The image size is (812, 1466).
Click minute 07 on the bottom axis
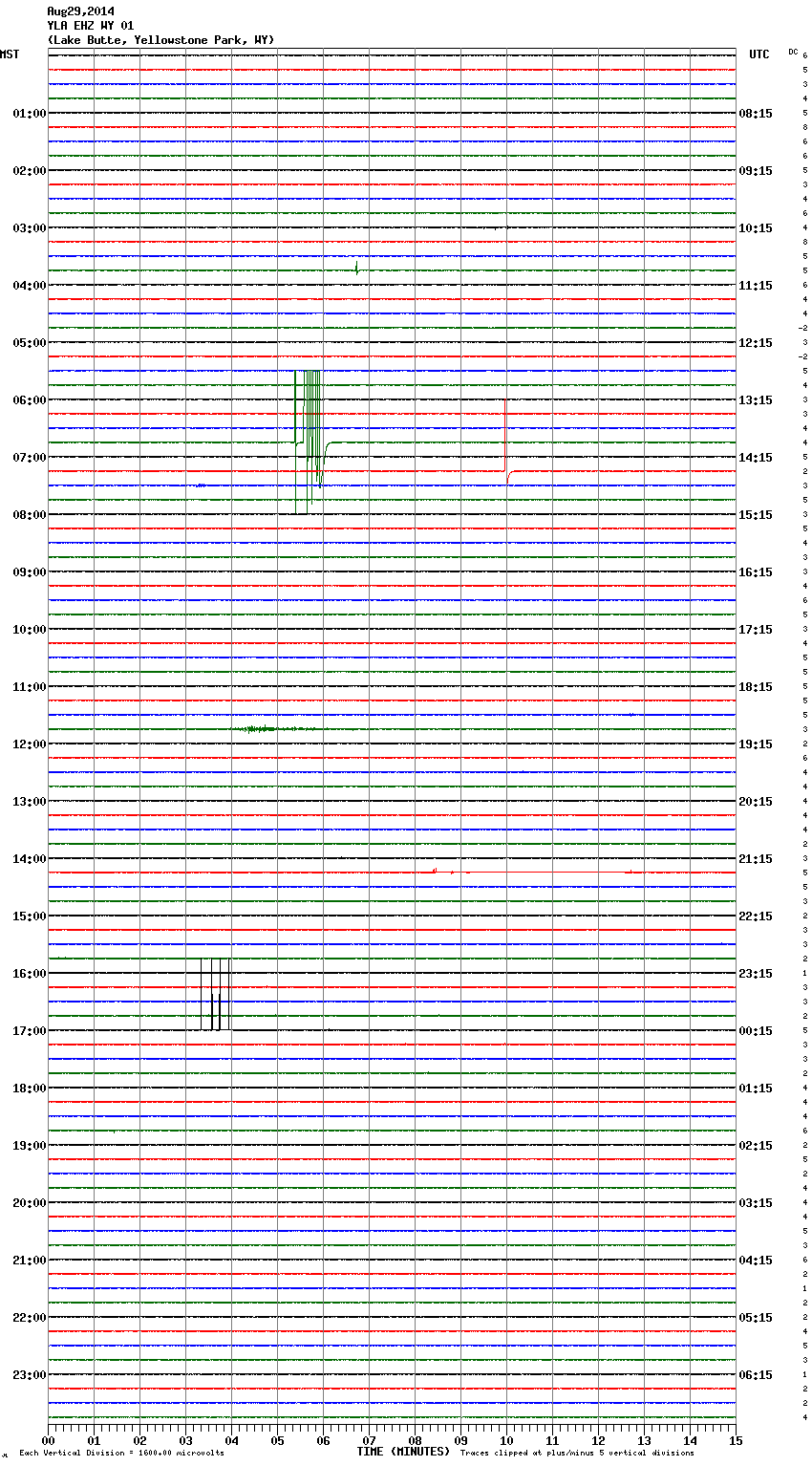click(x=369, y=1440)
